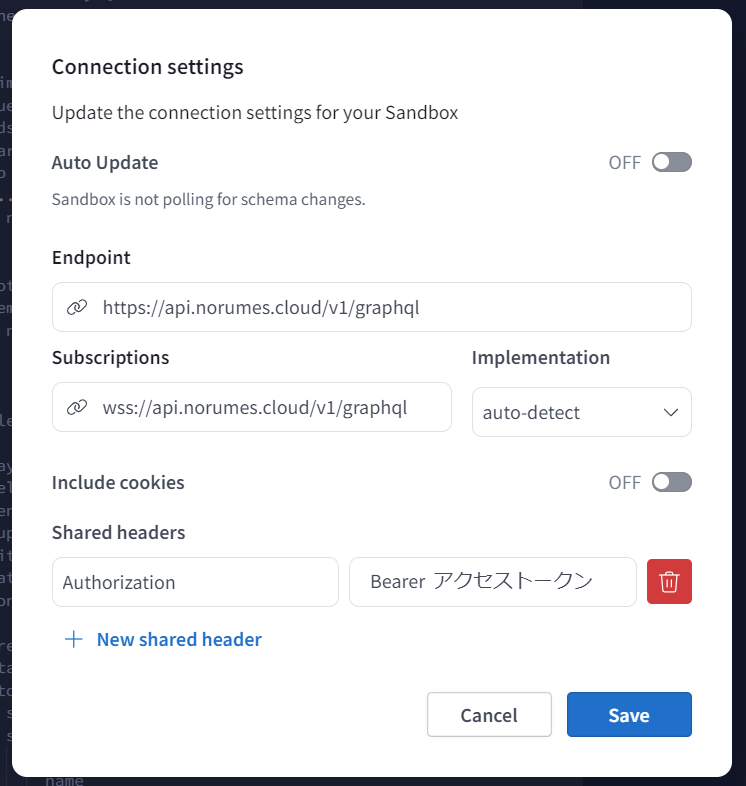Viewport: 746px width, 786px height.
Task: Click the Connection settings dialog heading
Action: pos(148,67)
